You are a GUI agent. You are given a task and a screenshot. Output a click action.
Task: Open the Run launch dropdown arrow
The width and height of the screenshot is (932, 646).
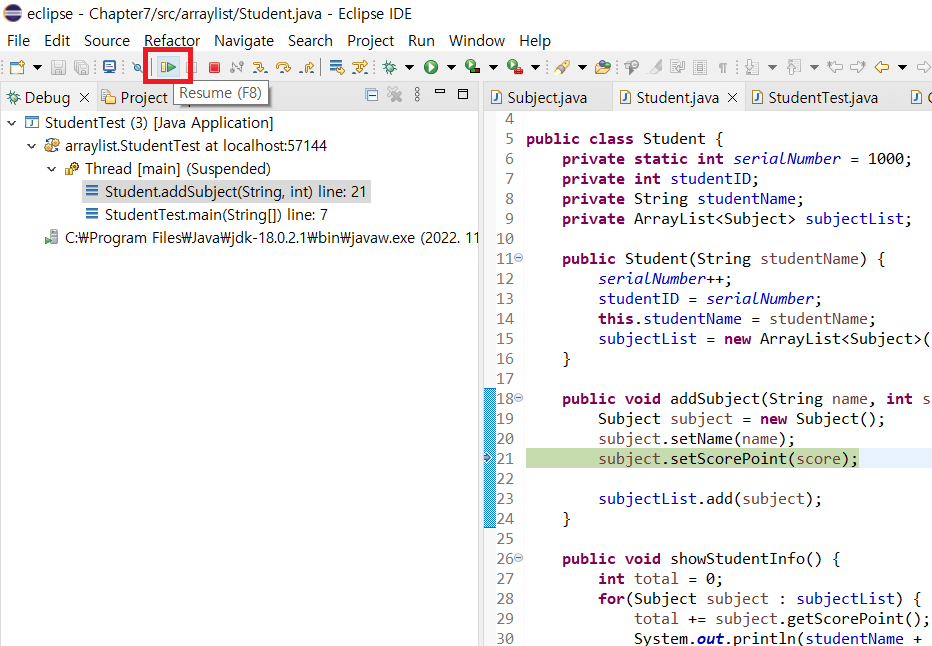point(451,68)
